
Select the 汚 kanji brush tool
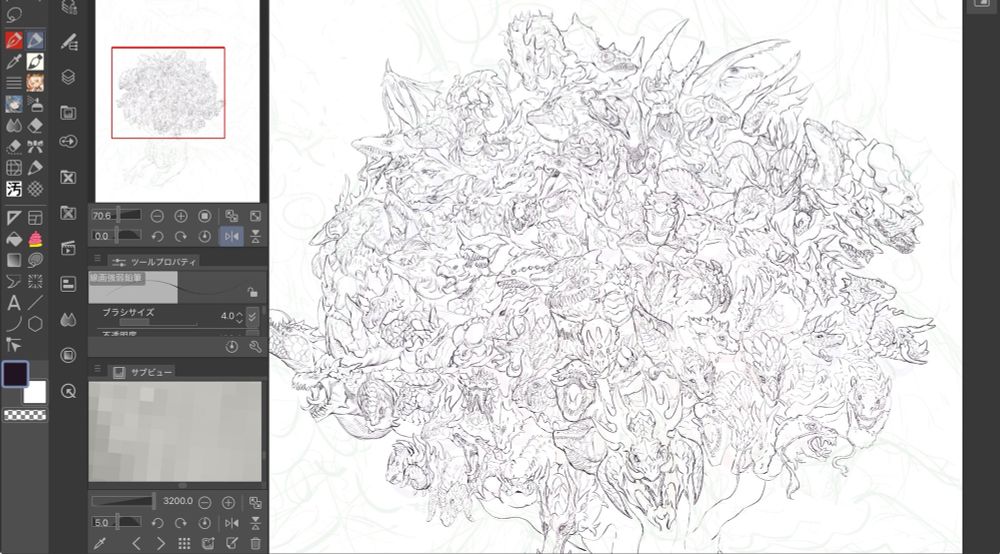(x=13, y=189)
